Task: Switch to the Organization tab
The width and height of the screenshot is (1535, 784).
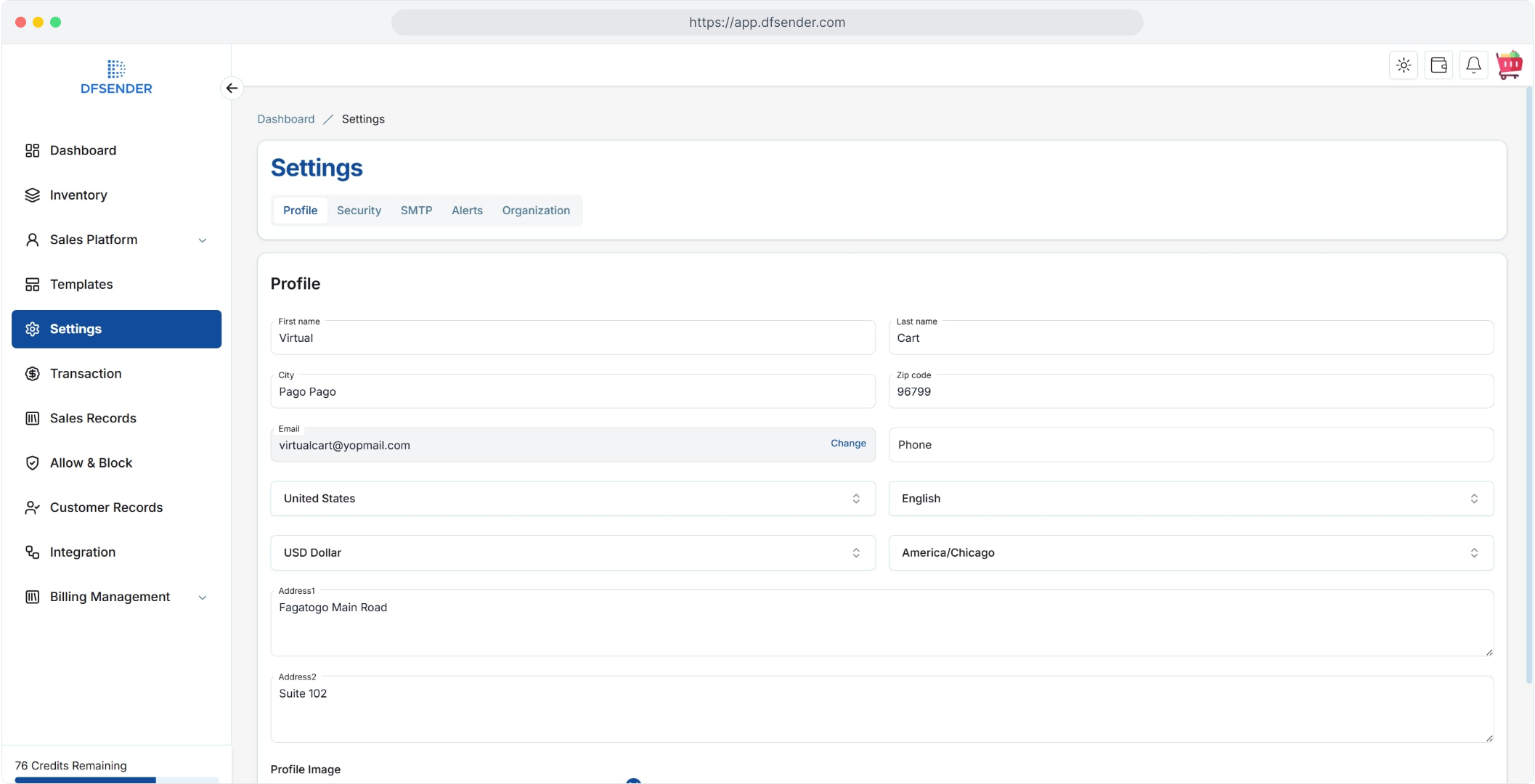Action: click(x=536, y=211)
